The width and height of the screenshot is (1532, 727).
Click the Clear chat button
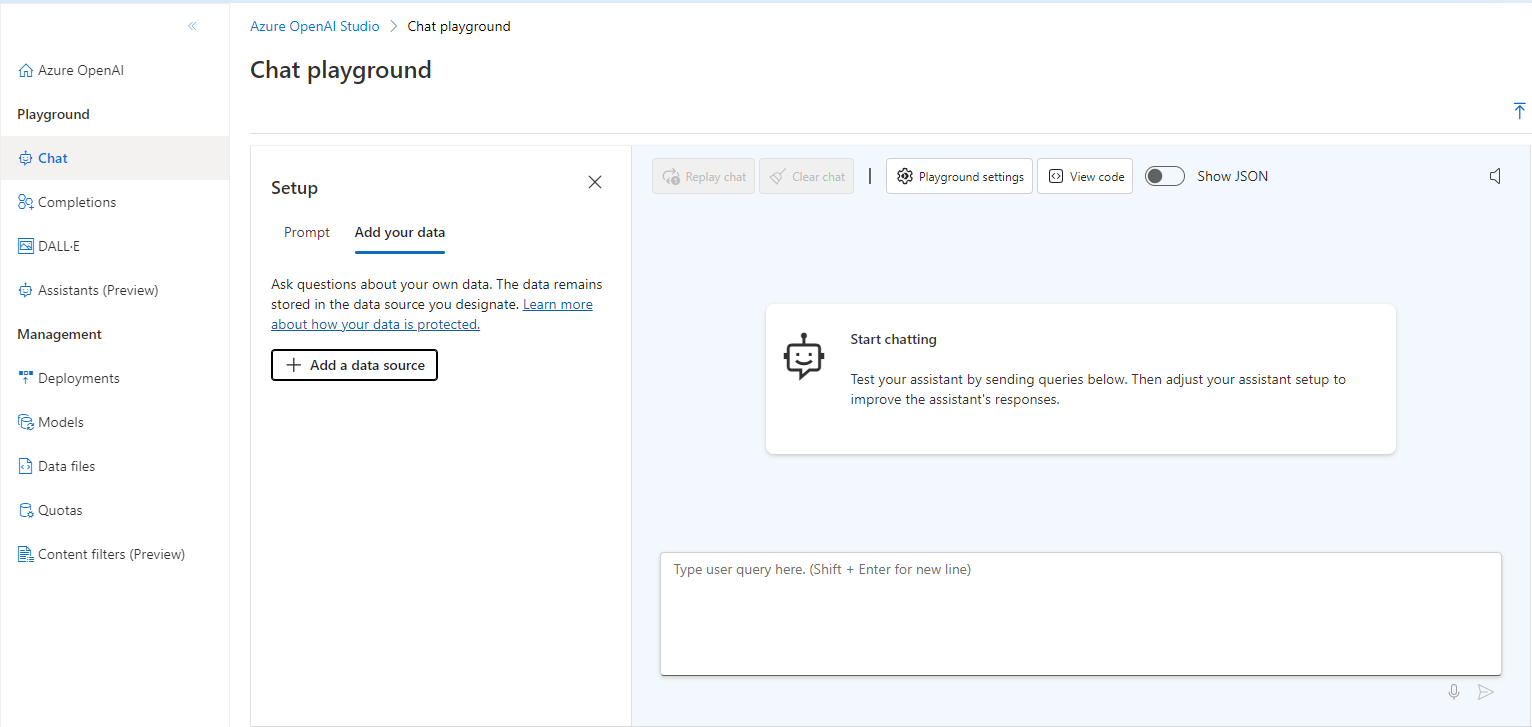pyautogui.click(x=806, y=176)
